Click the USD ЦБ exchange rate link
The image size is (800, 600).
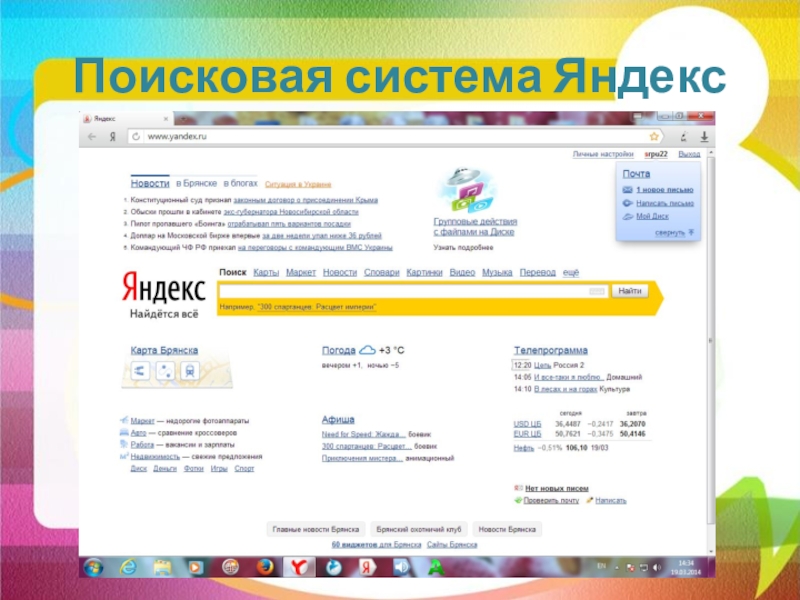527,424
